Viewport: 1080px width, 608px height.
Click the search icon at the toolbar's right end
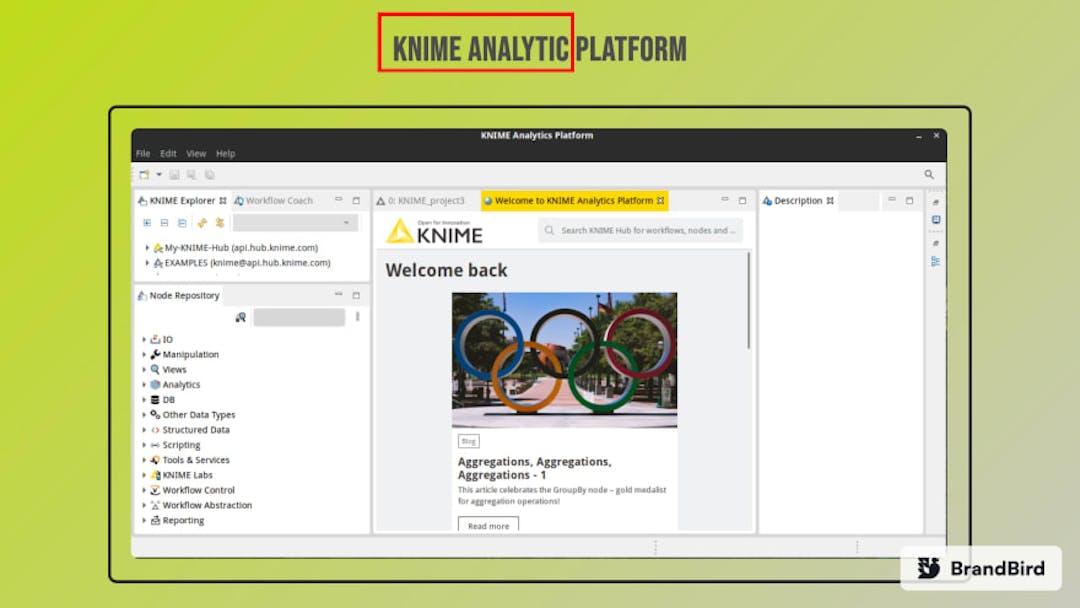[930, 173]
